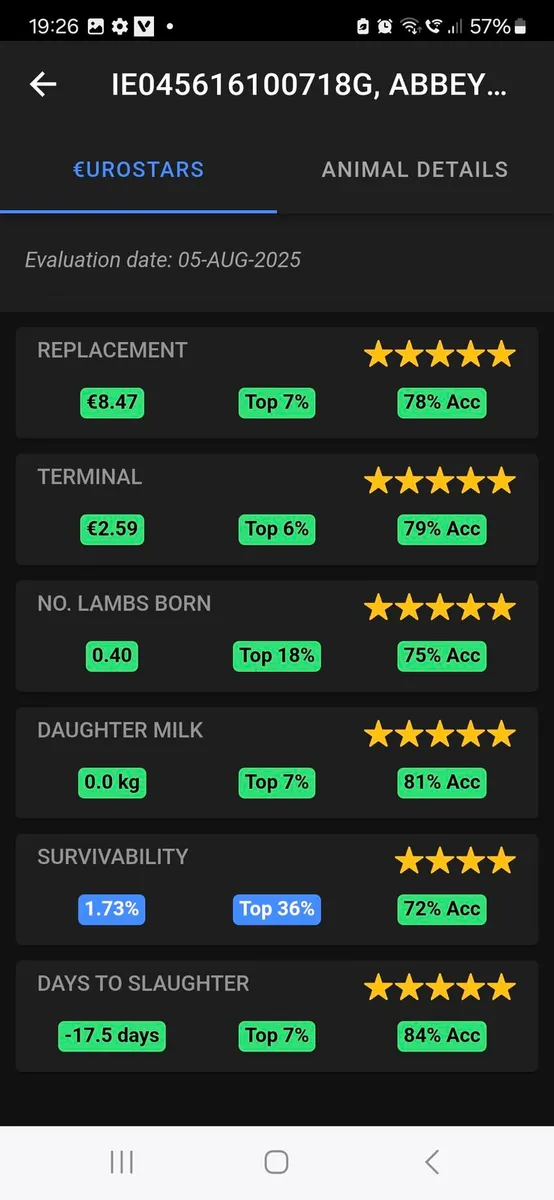Open the No. Lambs Born card
Viewport: 554px width, 1200px height.
click(x=277, y=636)
